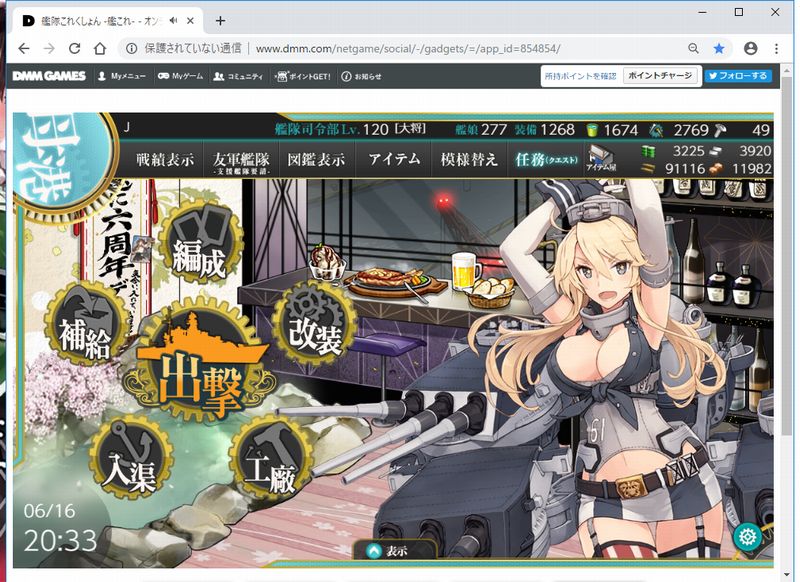This screenshot has width=800, height=582.
Task: Open the Chrome three-dot menu
Action: tap(776, 48)
